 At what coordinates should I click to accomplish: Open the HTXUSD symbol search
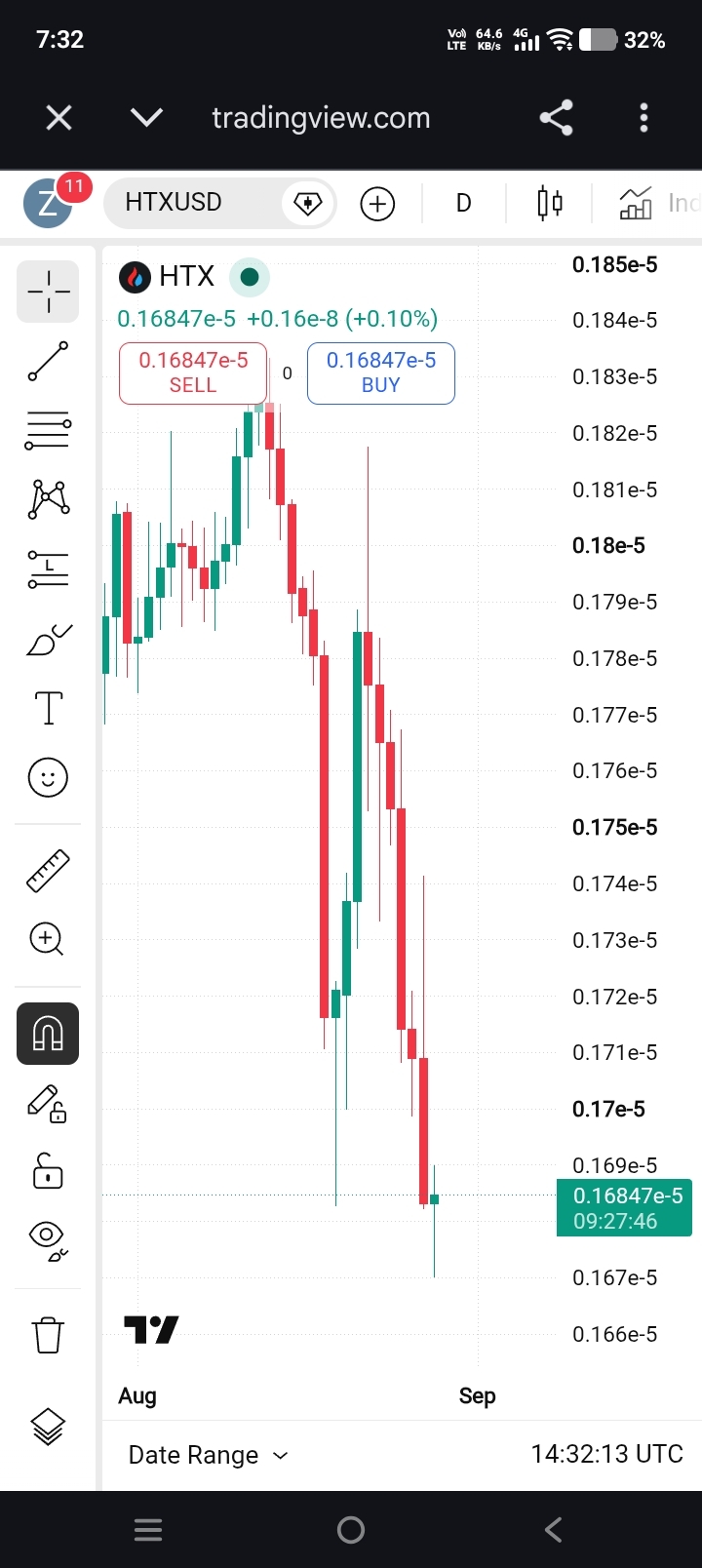coord(174,203)
